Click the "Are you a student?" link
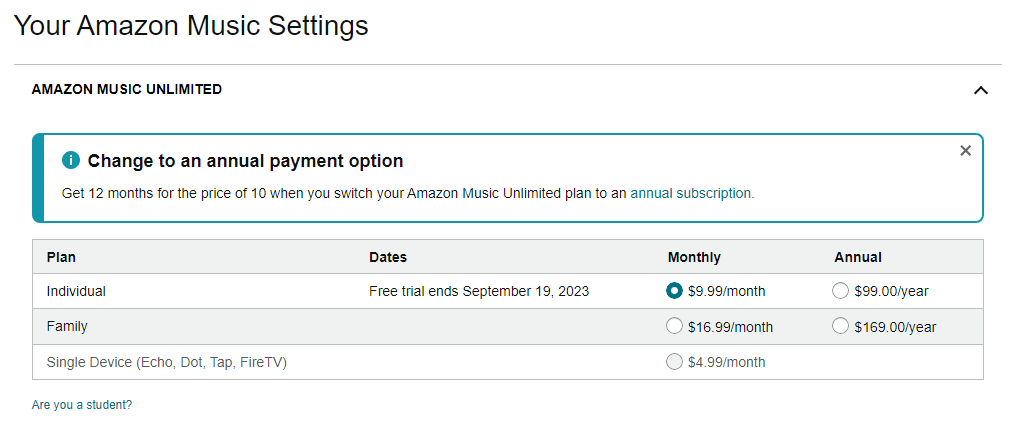This screenshot has height=424, width=1010. (82, 405)
